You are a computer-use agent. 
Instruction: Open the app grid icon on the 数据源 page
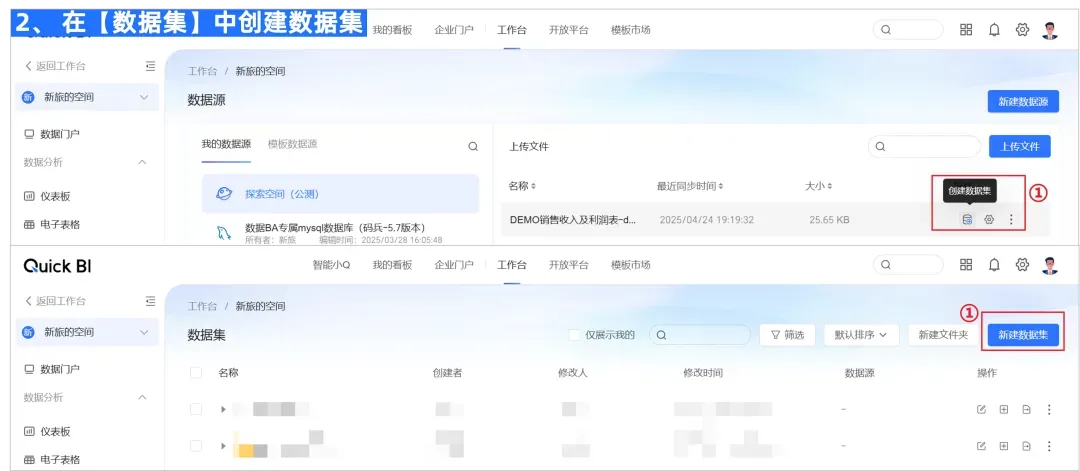pos(966,30)
